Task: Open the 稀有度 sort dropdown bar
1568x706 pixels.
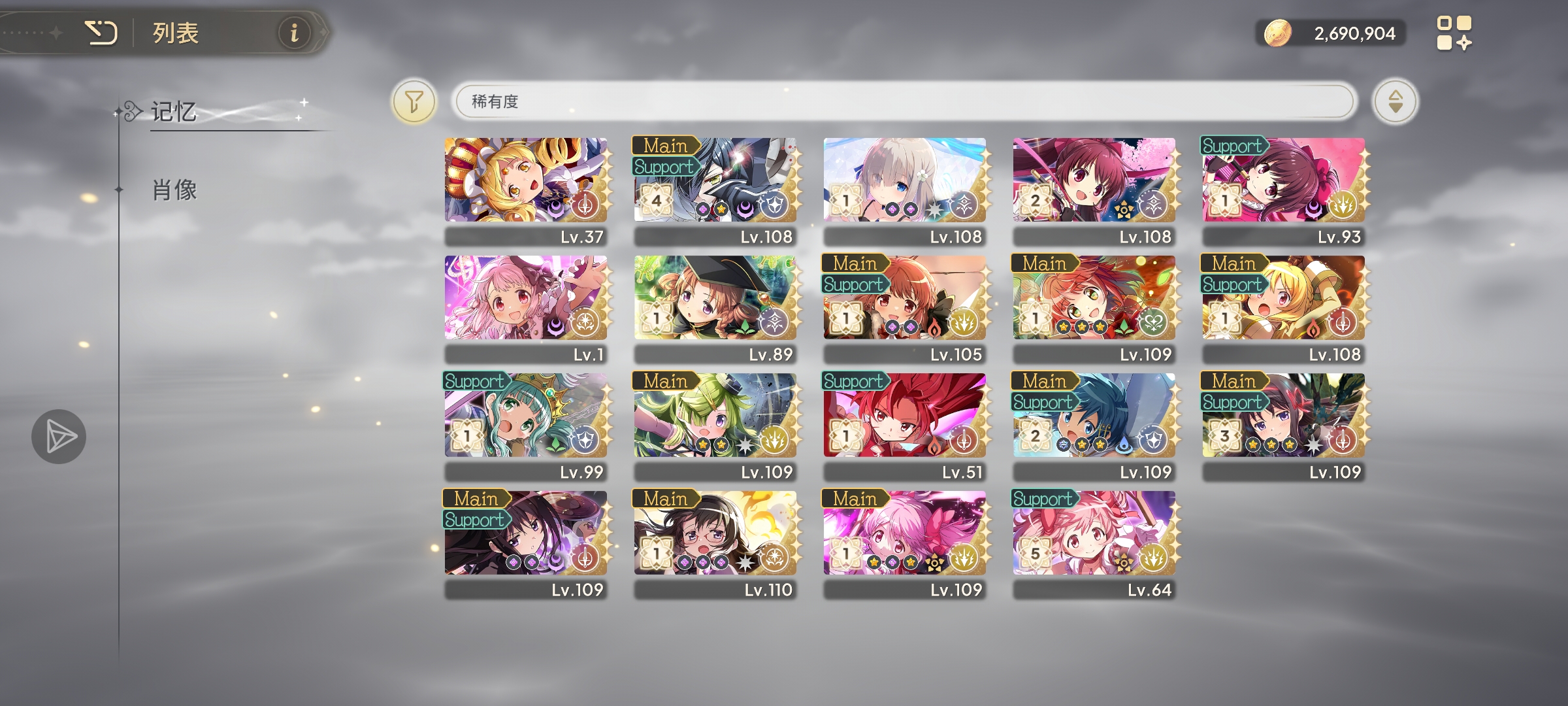Action: [x=904, y=102]
